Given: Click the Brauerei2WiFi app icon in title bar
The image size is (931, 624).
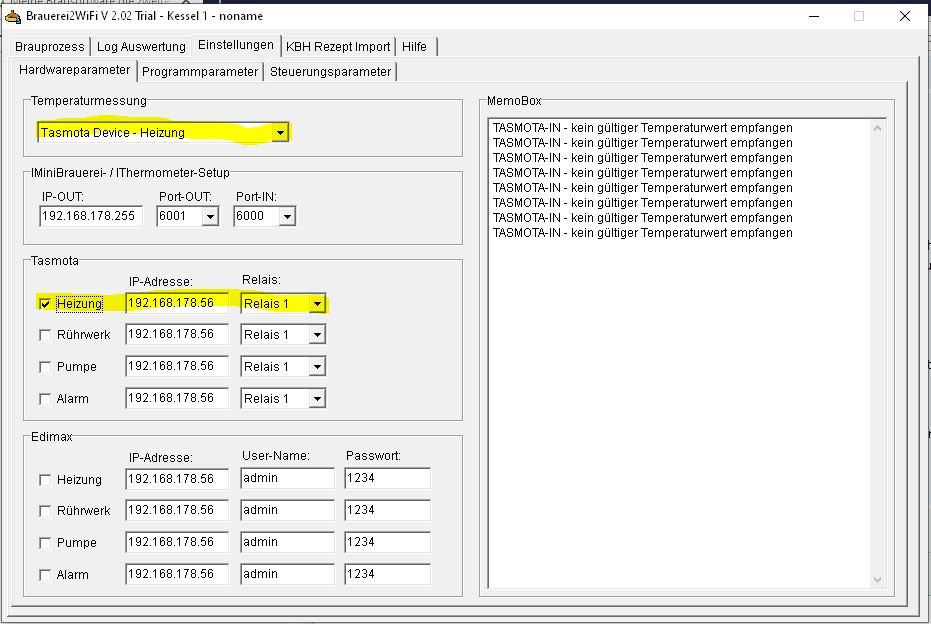Looking at the screenshot, I should coord(10,16).
